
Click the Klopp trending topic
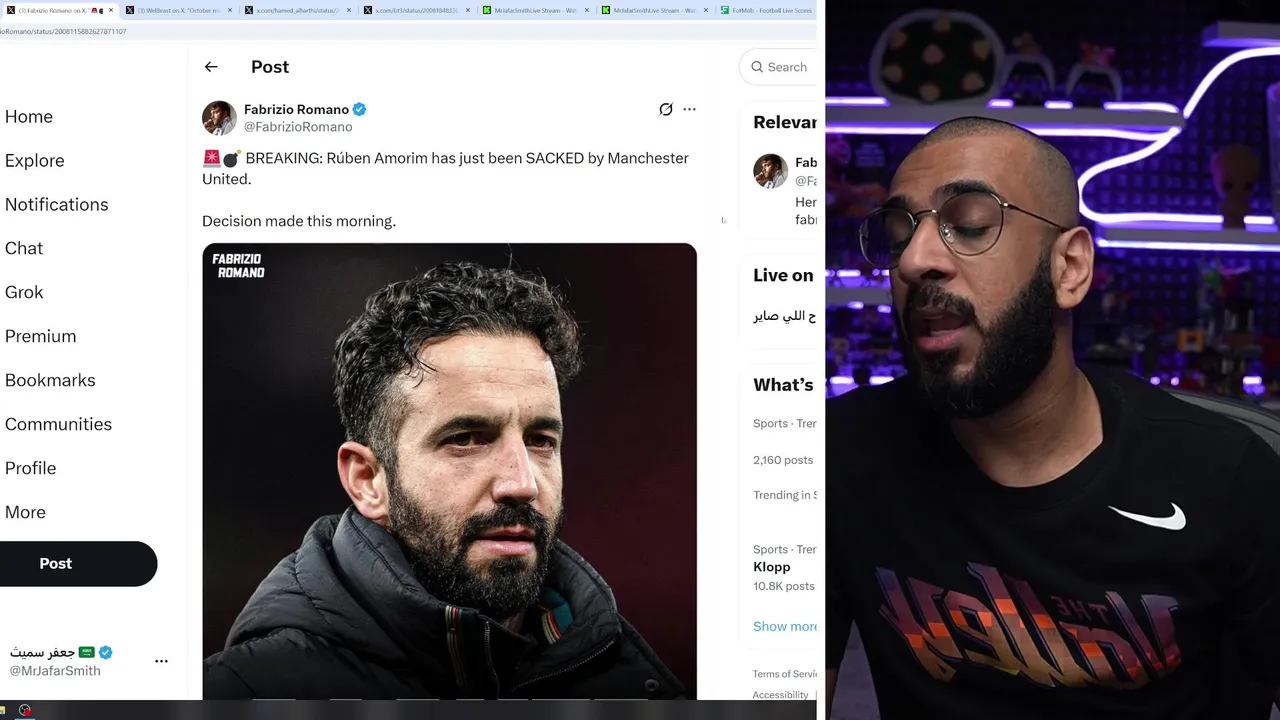coord(772,567)
